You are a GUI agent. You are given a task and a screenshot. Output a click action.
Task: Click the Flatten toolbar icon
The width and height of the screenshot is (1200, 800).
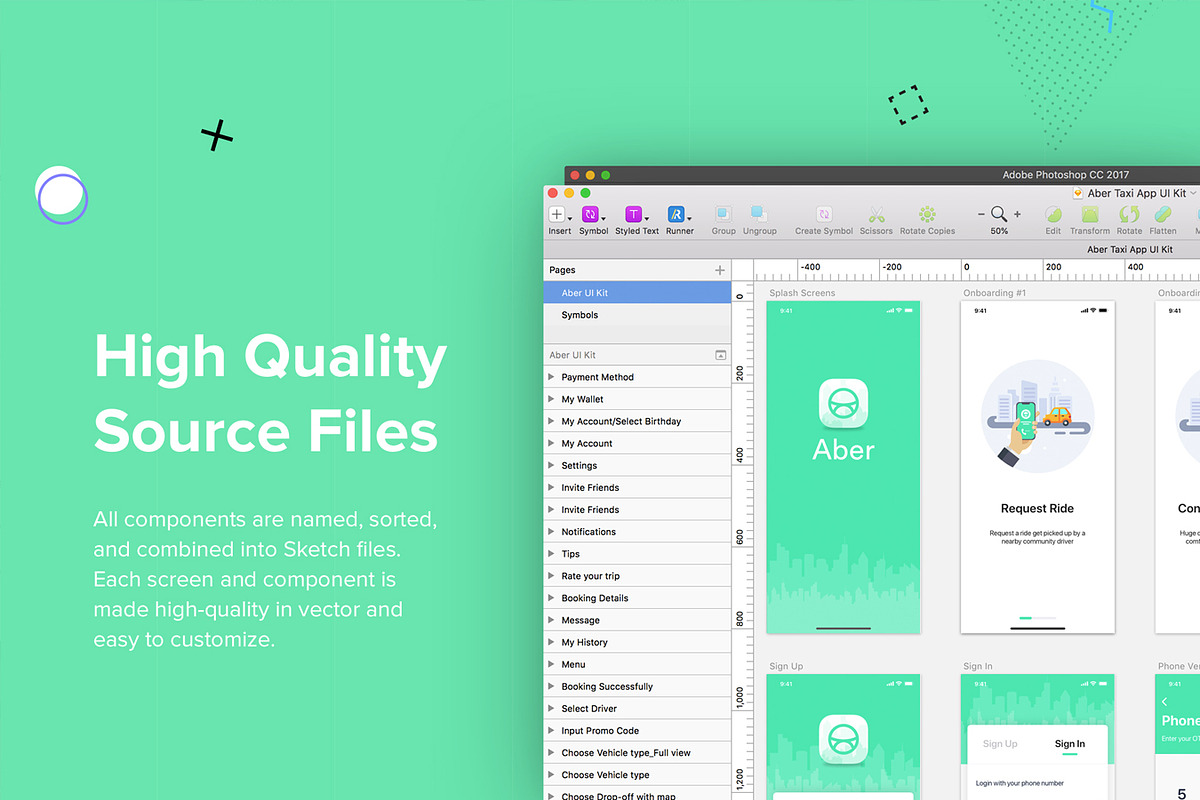point(1163,214)
